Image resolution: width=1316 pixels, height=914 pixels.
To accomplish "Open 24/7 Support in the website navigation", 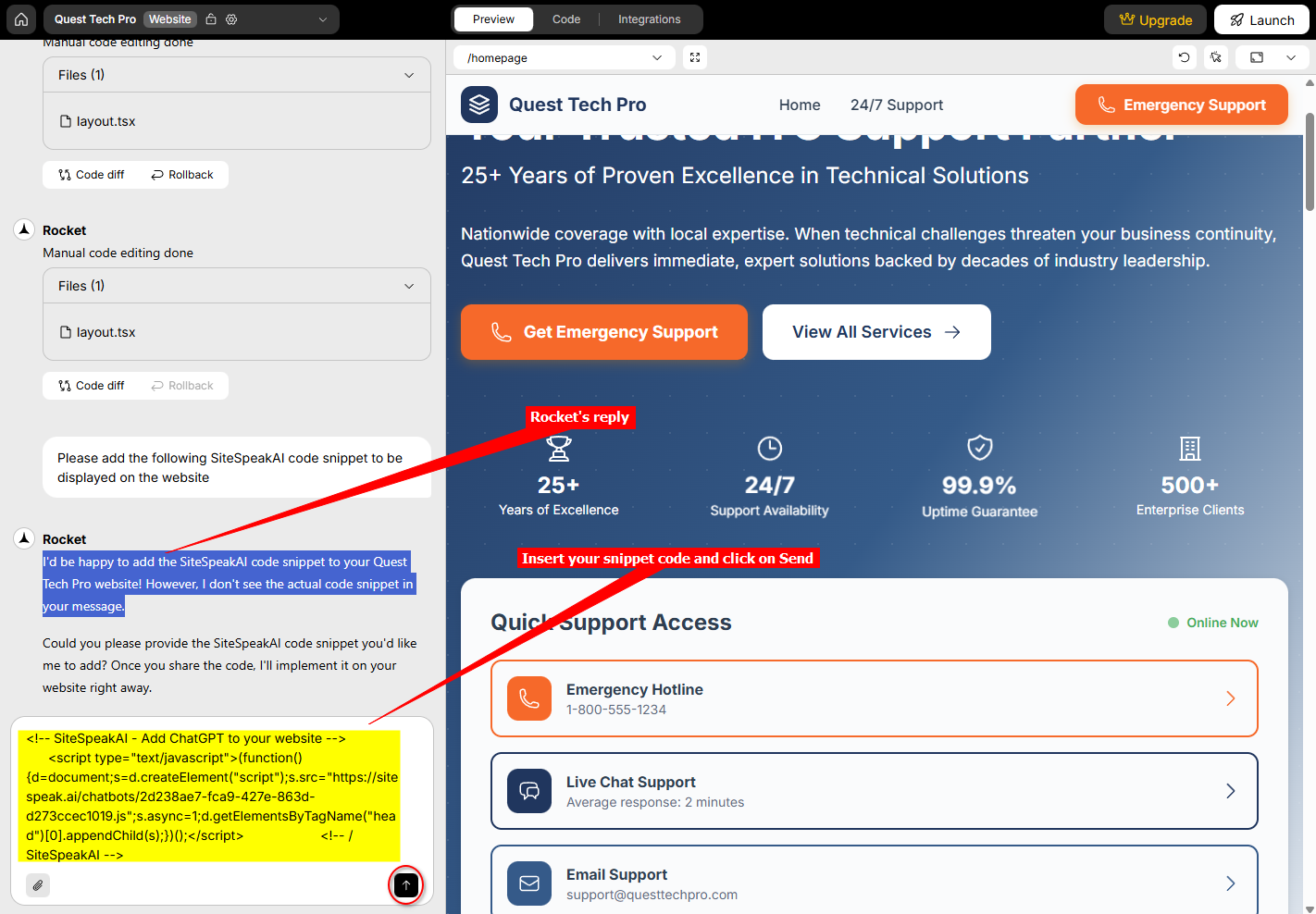I will [x=897, y=105].
